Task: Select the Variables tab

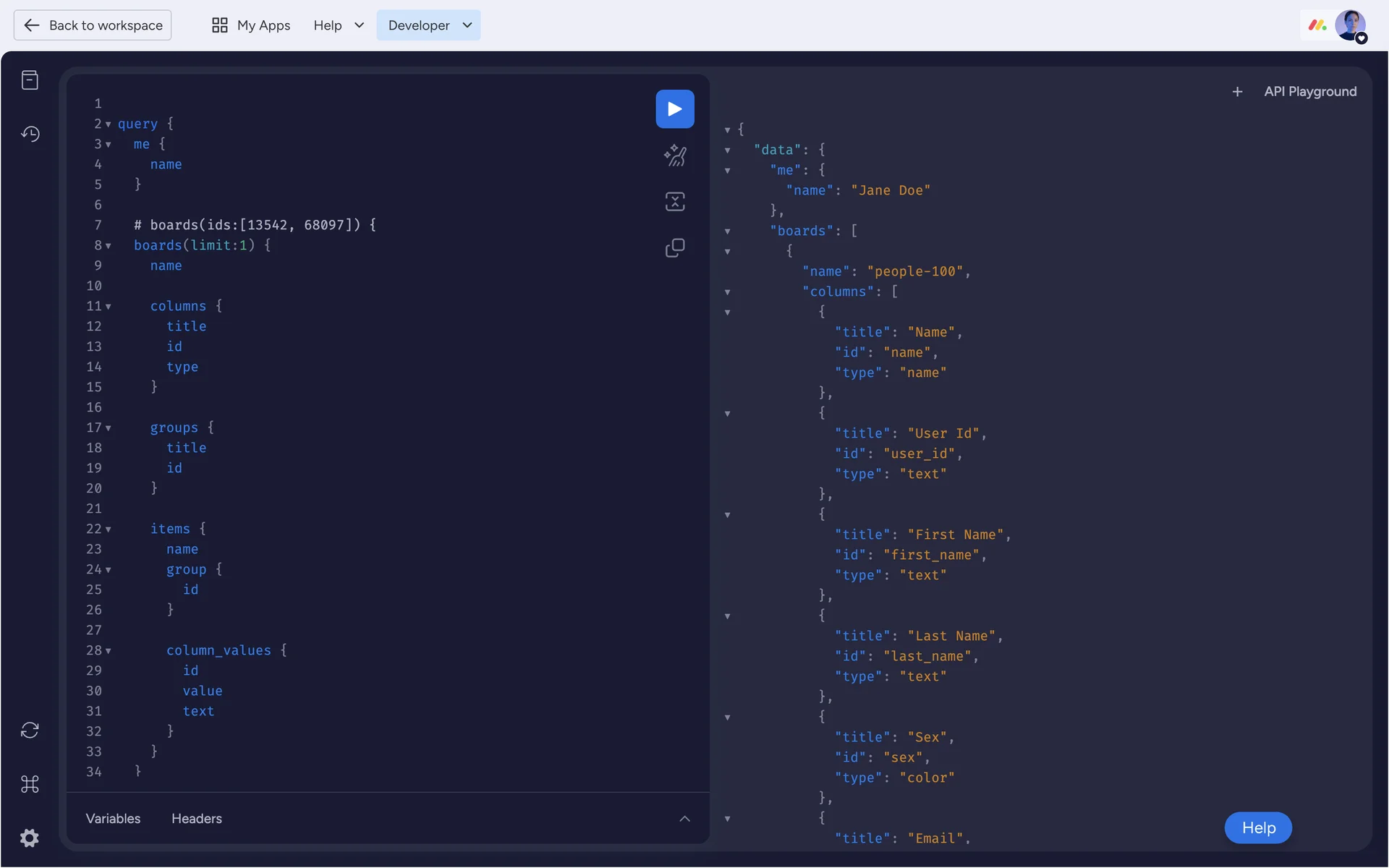Action: click(113, 819)
